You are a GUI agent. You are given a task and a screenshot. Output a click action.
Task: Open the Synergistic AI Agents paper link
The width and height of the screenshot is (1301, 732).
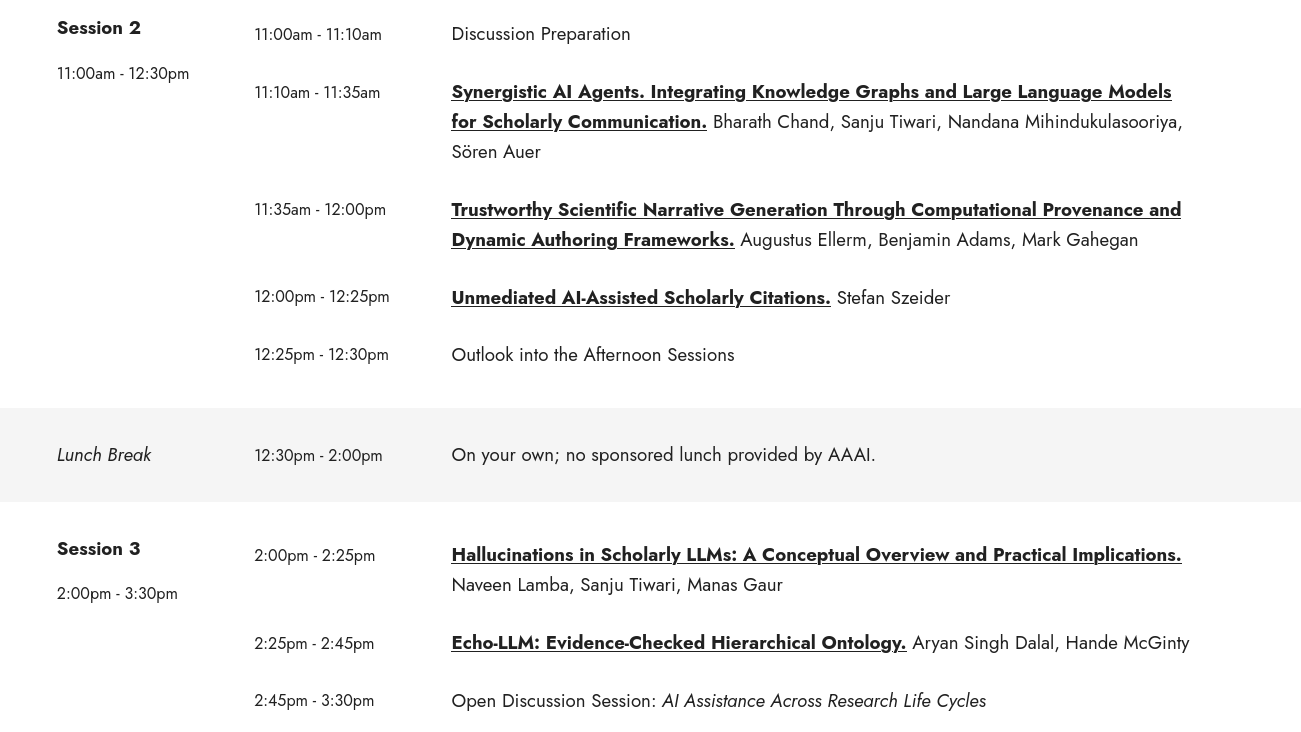[810, 92]
